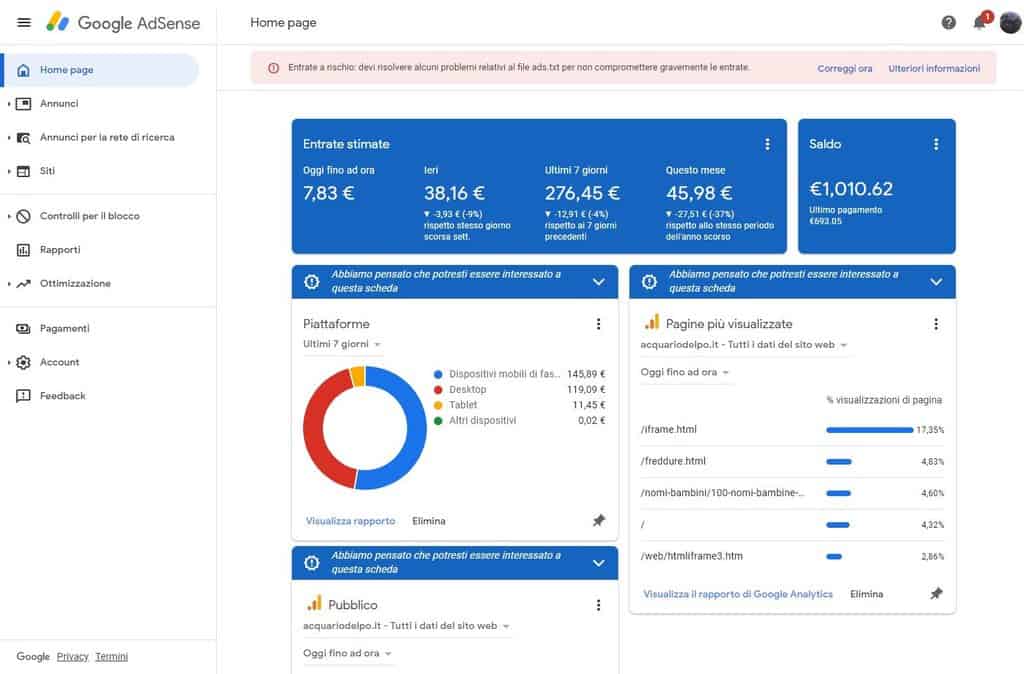Select Home page in the sidebar
Image resolution: width=1024 pixels, height=674 pixels.
coord(100,70)
